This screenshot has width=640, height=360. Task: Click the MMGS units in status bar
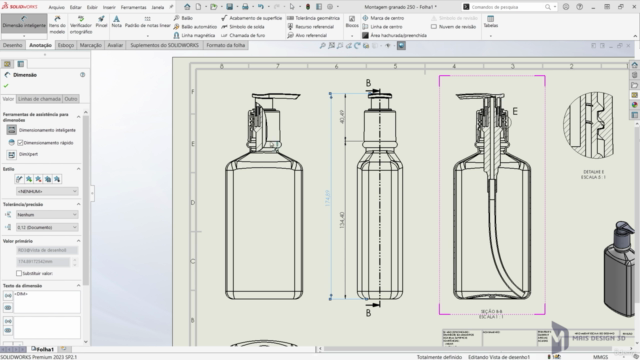(600, 357)
